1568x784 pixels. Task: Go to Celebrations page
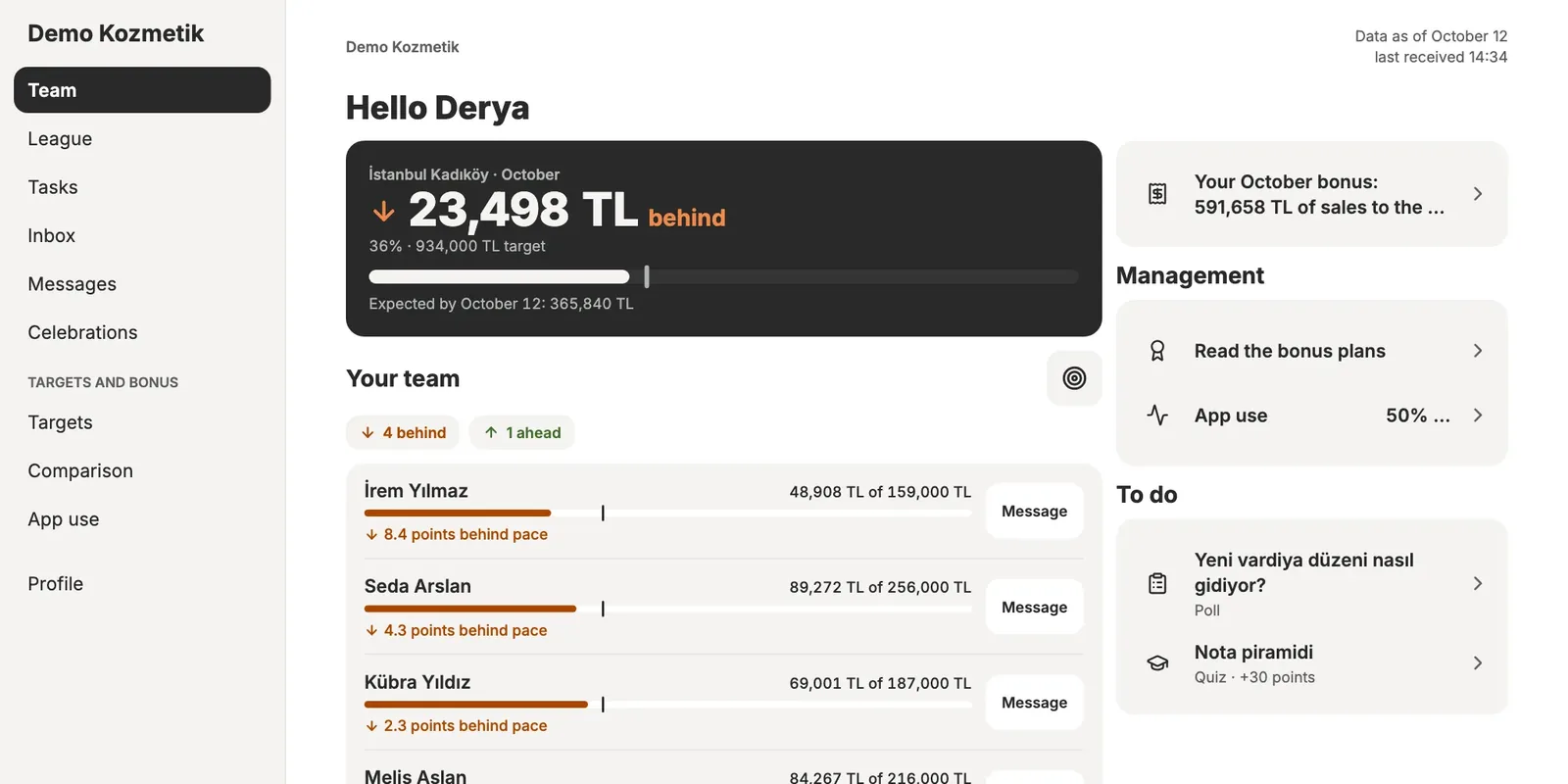[x=142, y=332]
